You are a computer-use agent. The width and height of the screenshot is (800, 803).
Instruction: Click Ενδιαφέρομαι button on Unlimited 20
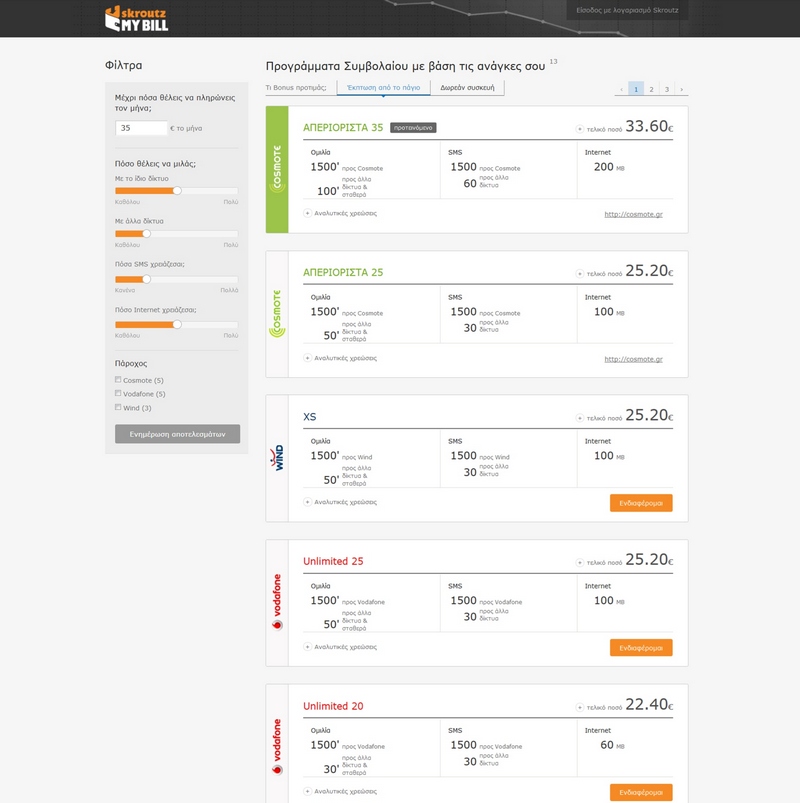pyautogui.click(x=641, y=792)
